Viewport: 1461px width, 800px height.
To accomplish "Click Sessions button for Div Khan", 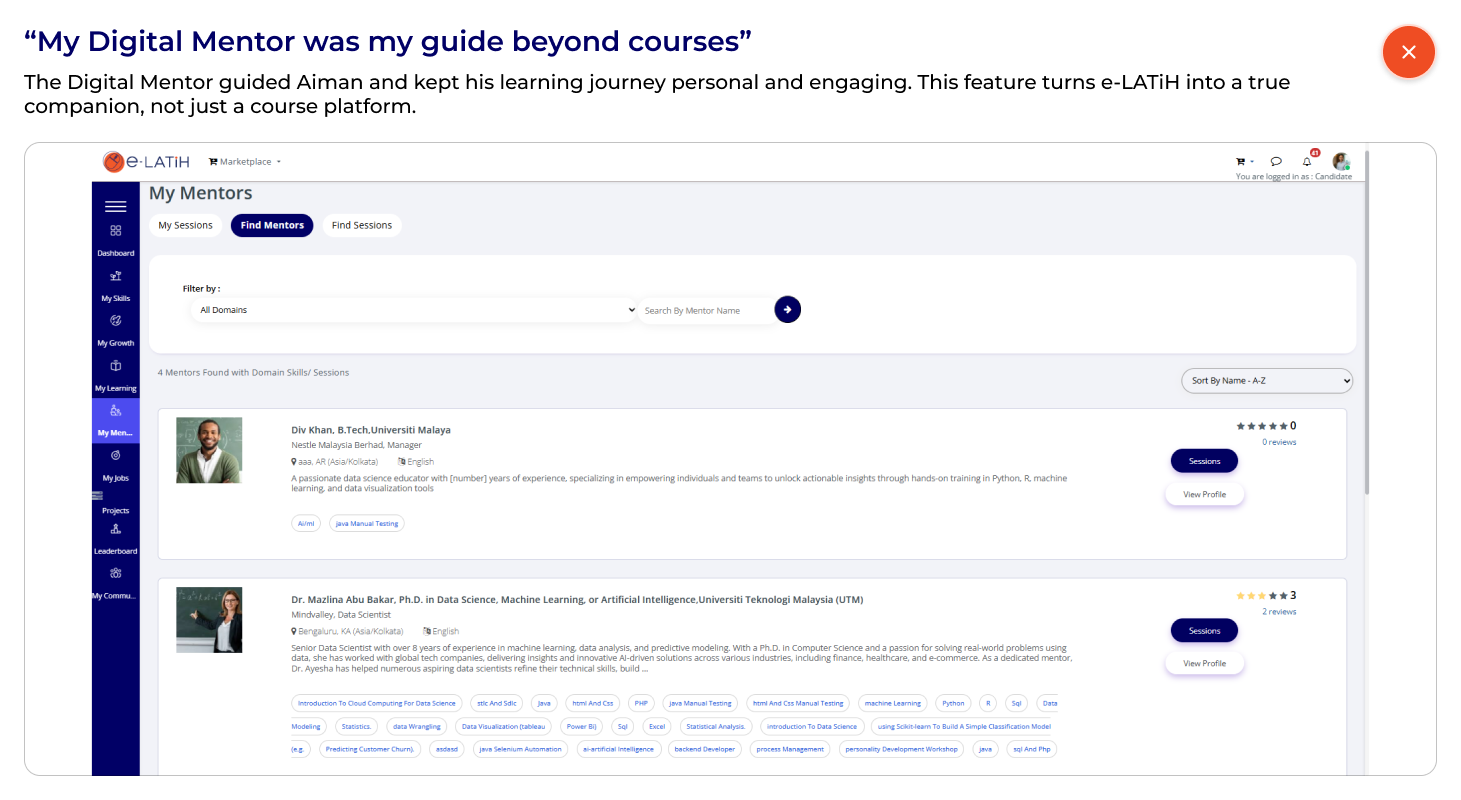I will [1204, 461].
